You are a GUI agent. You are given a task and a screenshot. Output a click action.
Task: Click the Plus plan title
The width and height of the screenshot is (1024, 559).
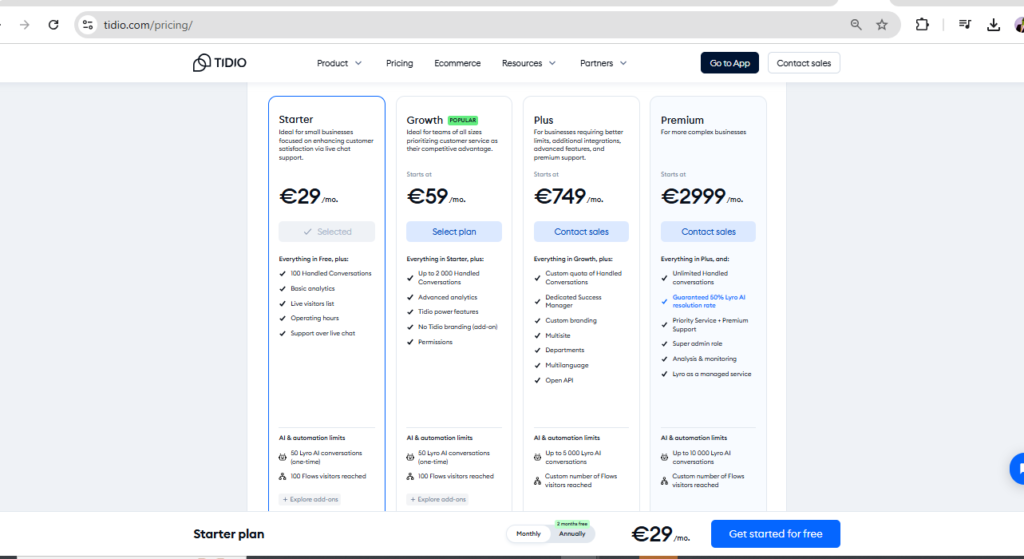[x=543, y=120]
